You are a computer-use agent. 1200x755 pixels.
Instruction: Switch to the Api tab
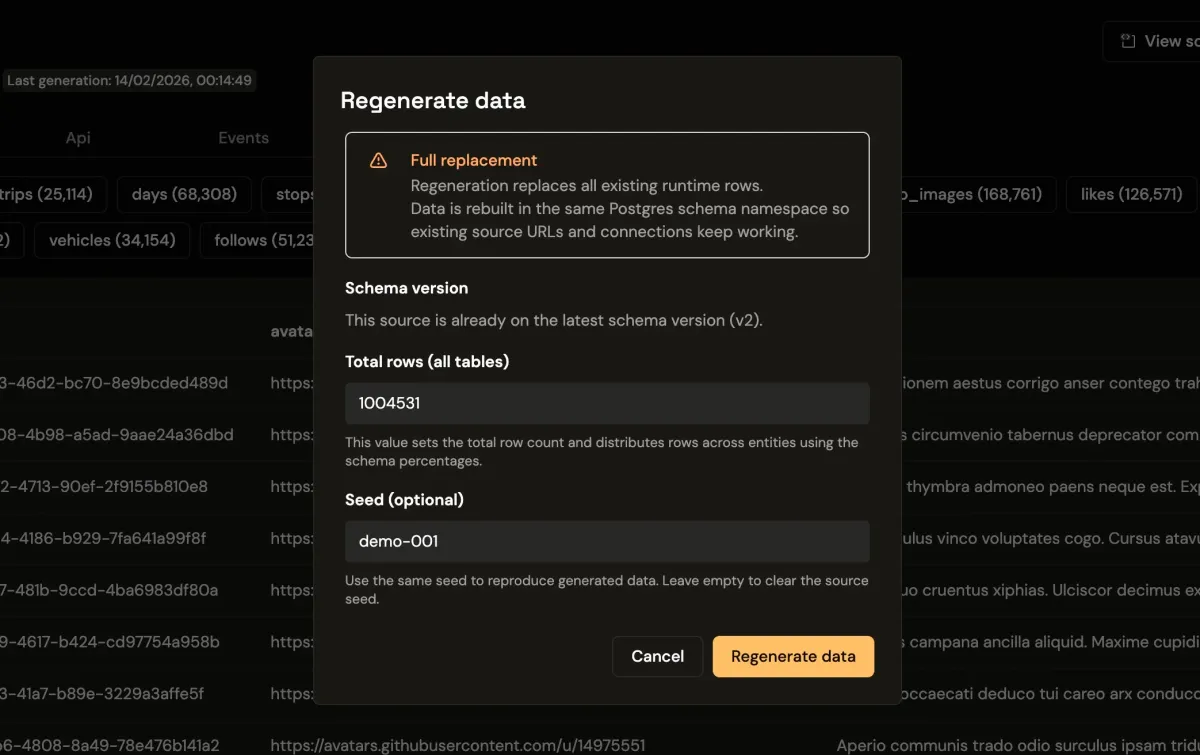click(77, 137)
